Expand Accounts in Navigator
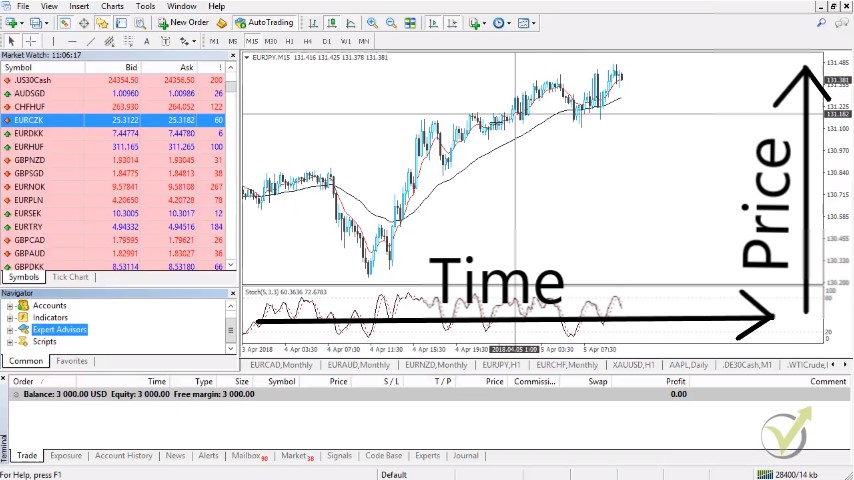This screenshot has height=480, width=854. (x=9, y=306)
